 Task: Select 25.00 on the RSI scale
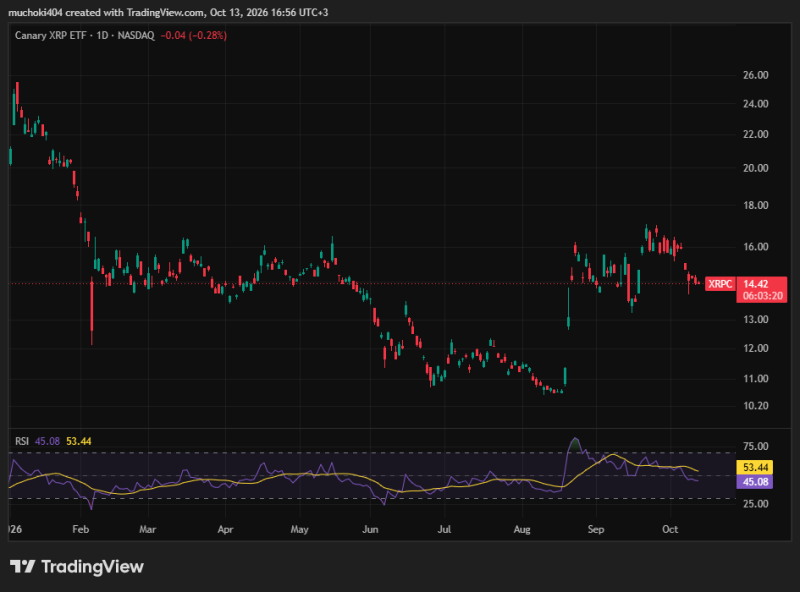pyautogui.click(x=756, y=504)
